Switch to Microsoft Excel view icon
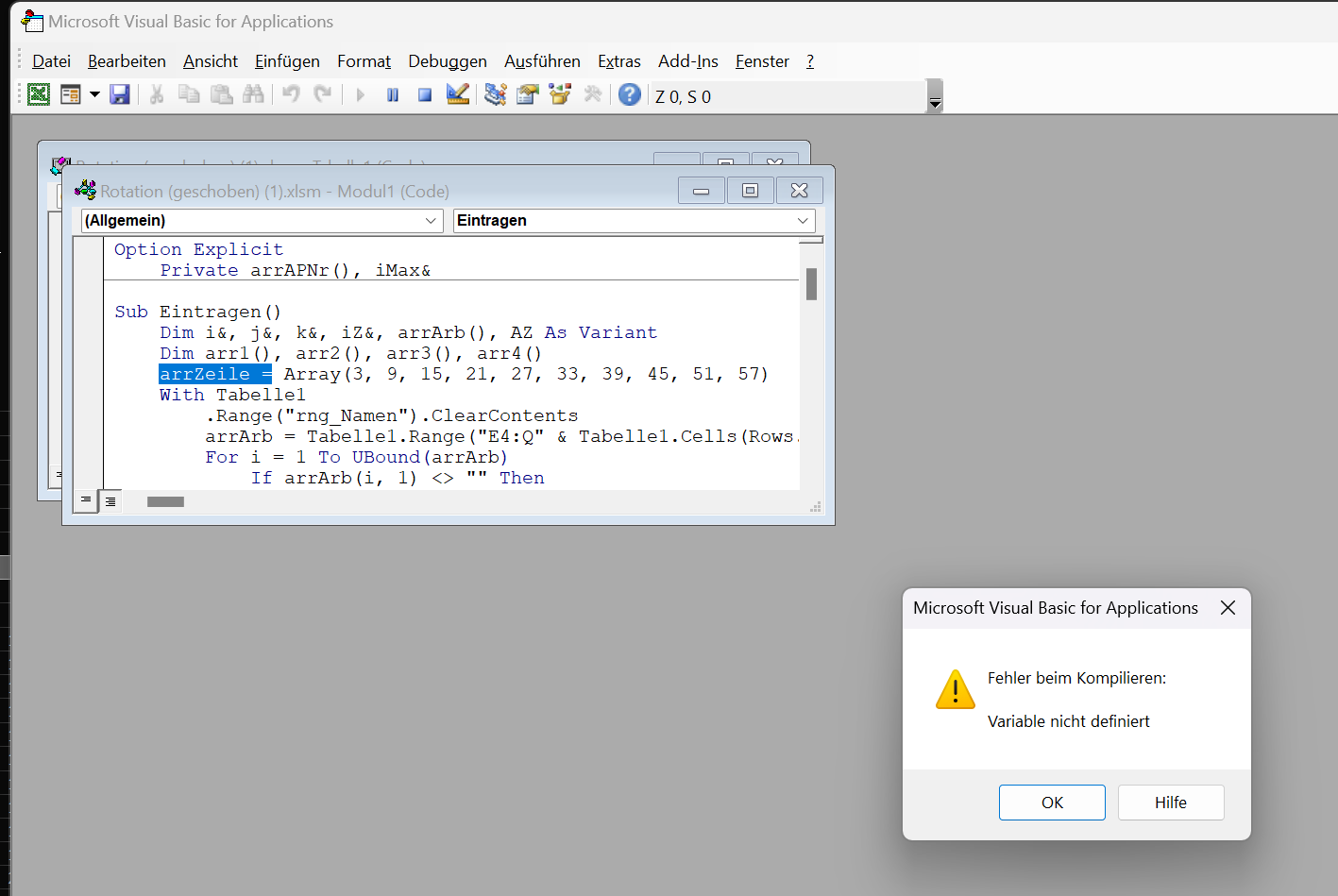This screenshot has width=1338, height=896. (x=39, y=94)
